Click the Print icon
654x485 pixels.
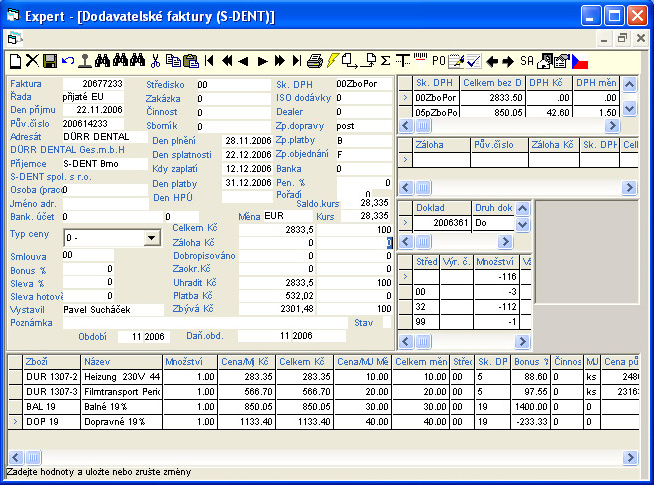tap(315, 61)
